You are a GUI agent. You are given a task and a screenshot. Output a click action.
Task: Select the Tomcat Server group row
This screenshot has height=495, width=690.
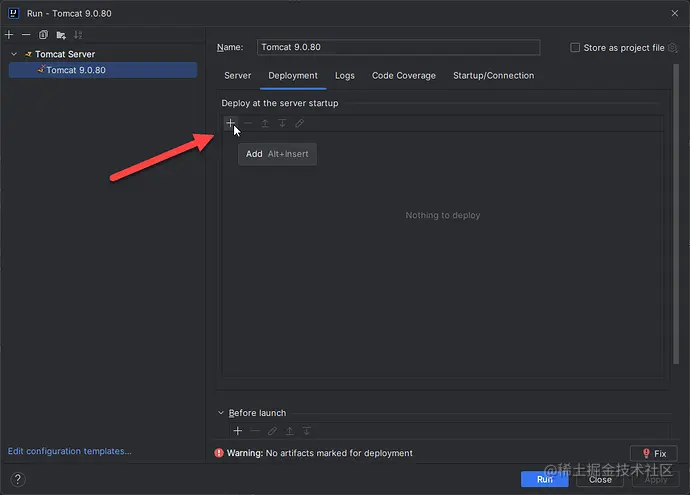[103, 54]
